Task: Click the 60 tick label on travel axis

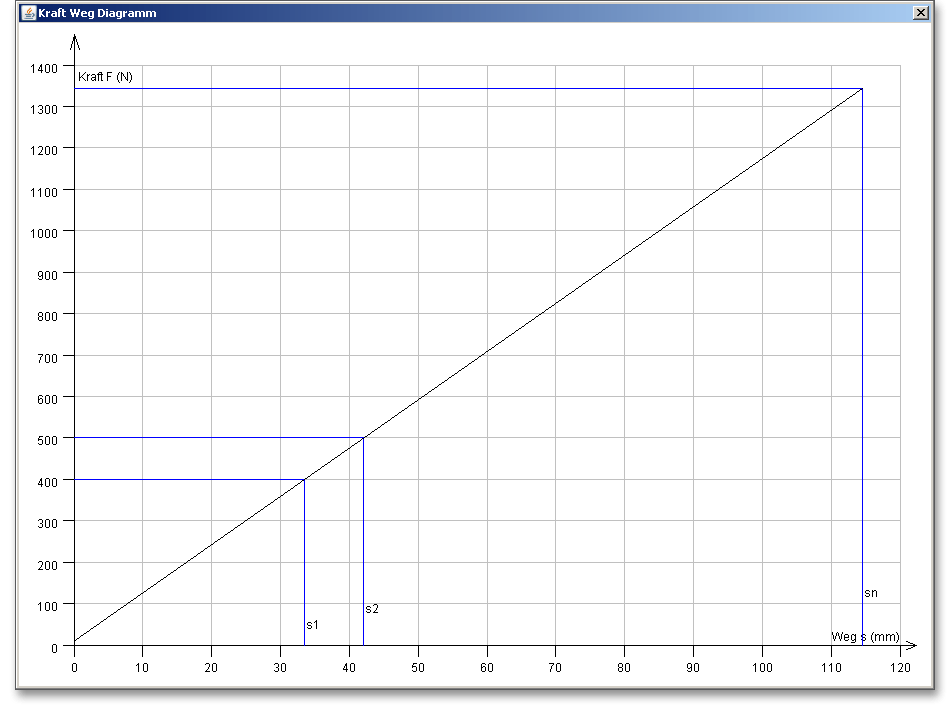Action: coord(487,667)
